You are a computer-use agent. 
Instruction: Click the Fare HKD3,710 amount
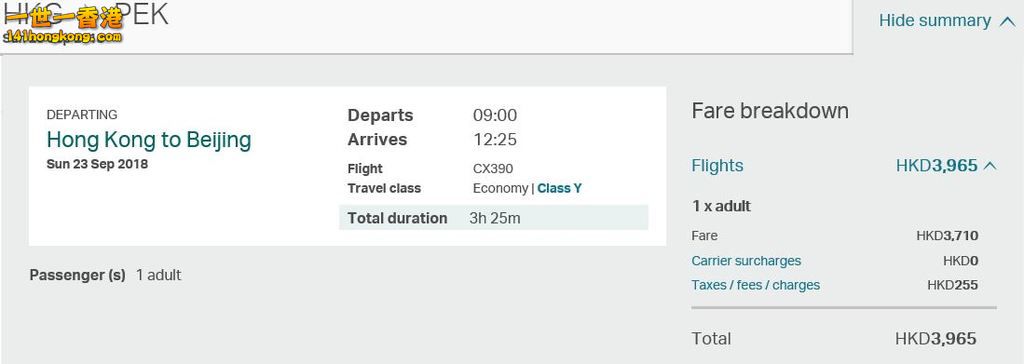pyautogui.click(x=947, y=236)
